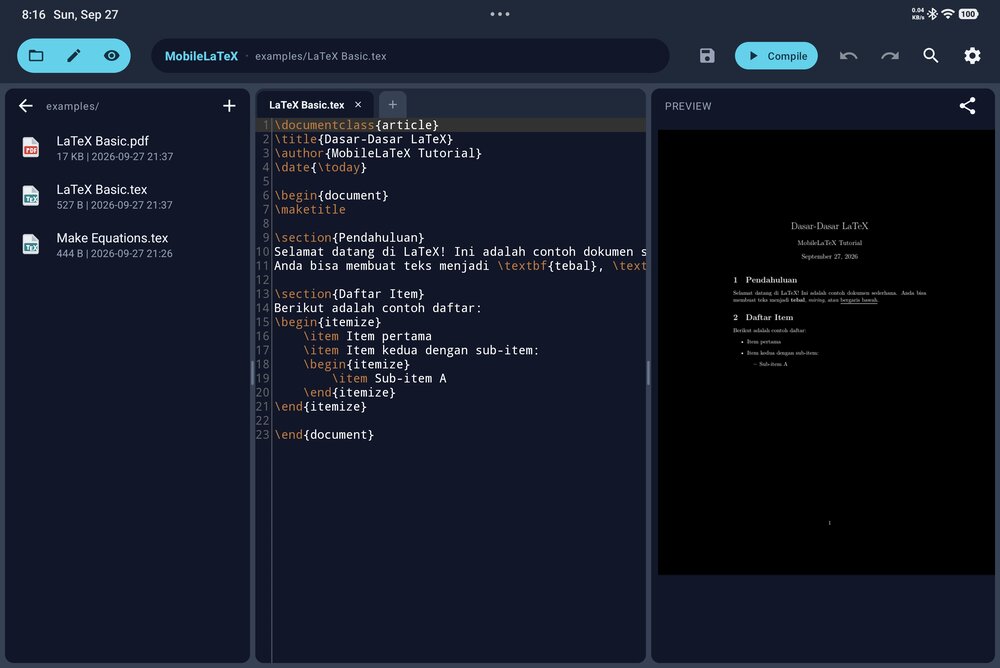Click \section{Pendahuluan} line in editor
This screenshot has height=668, width=1000.
[x=349, y=237]
